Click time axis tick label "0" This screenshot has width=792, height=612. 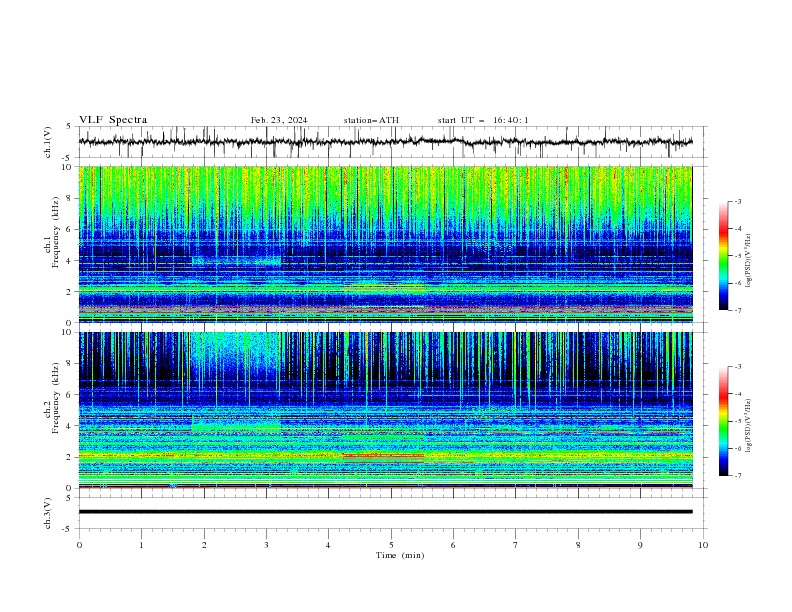click(x=79, y=545)
